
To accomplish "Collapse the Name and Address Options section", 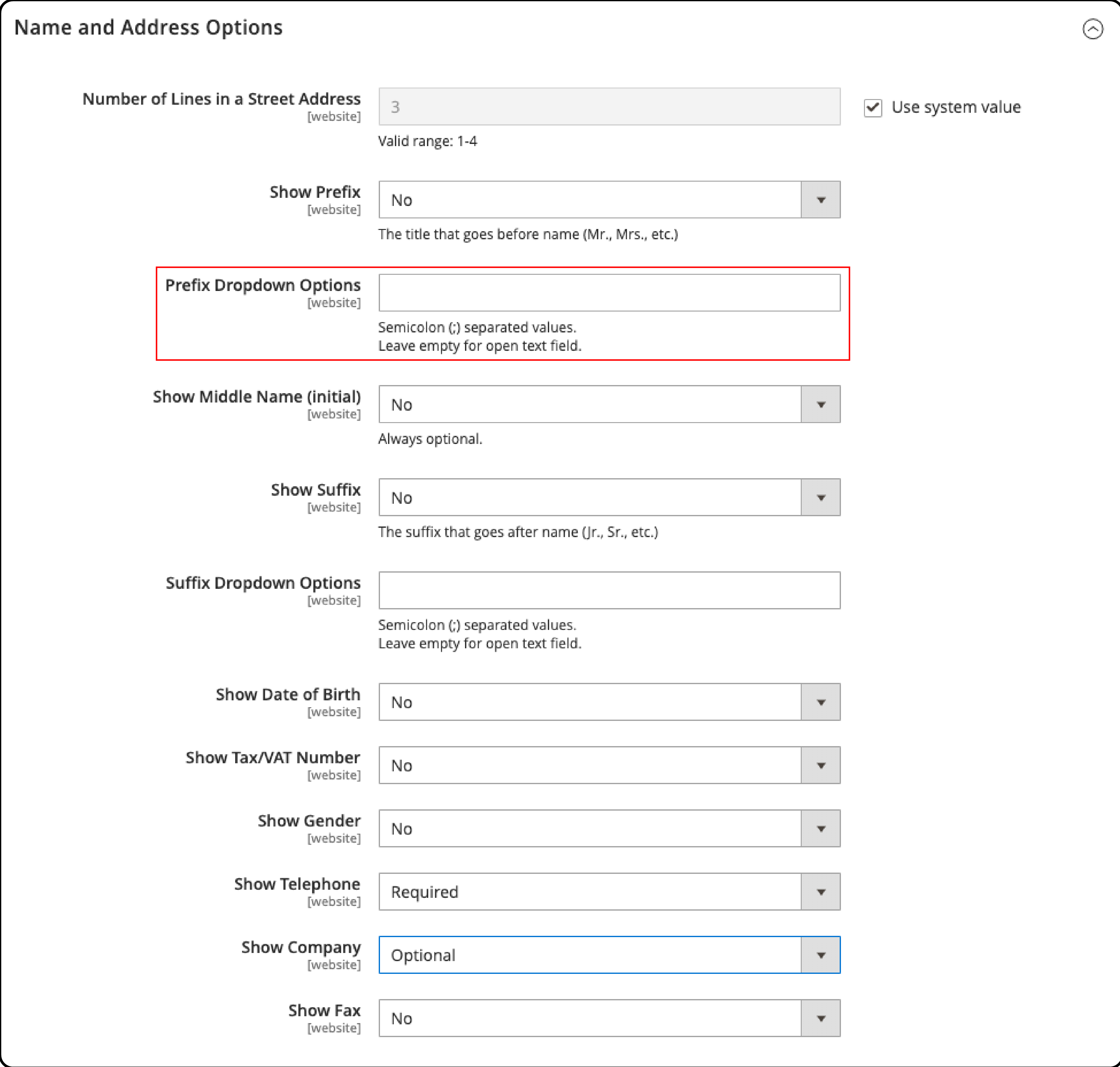I will pos(1092,28).
